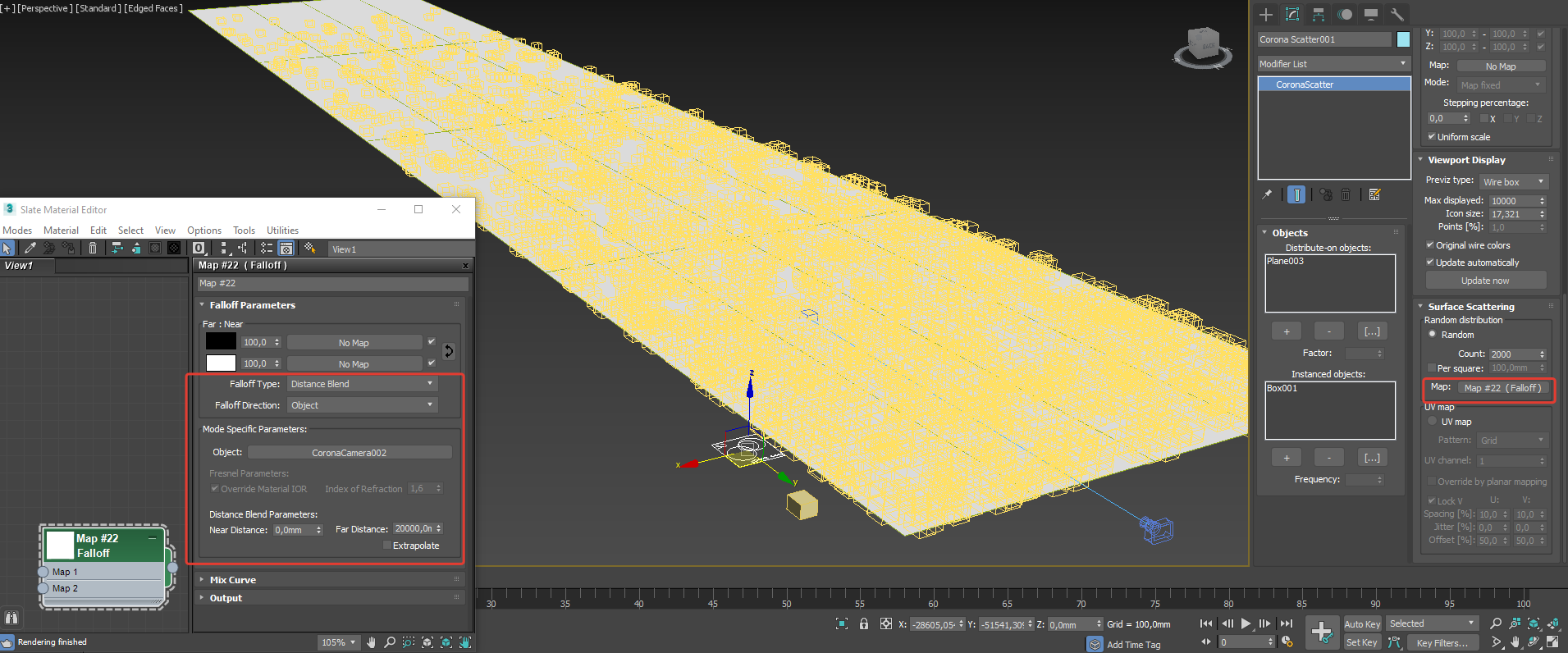This screenshot has width=1568, height=653.
Task: Enable the Extrapolate checkbox
Action: (x=387, y=546)
